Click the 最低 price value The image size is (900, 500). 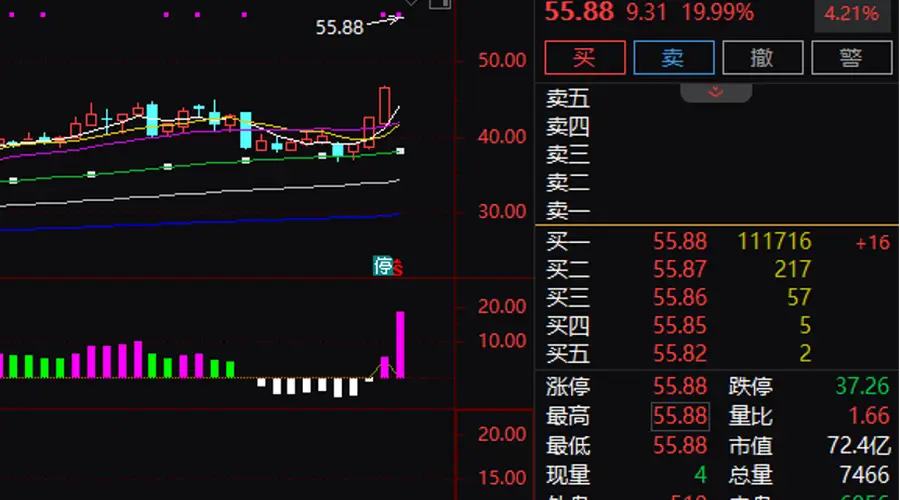[x=680, y=445]
